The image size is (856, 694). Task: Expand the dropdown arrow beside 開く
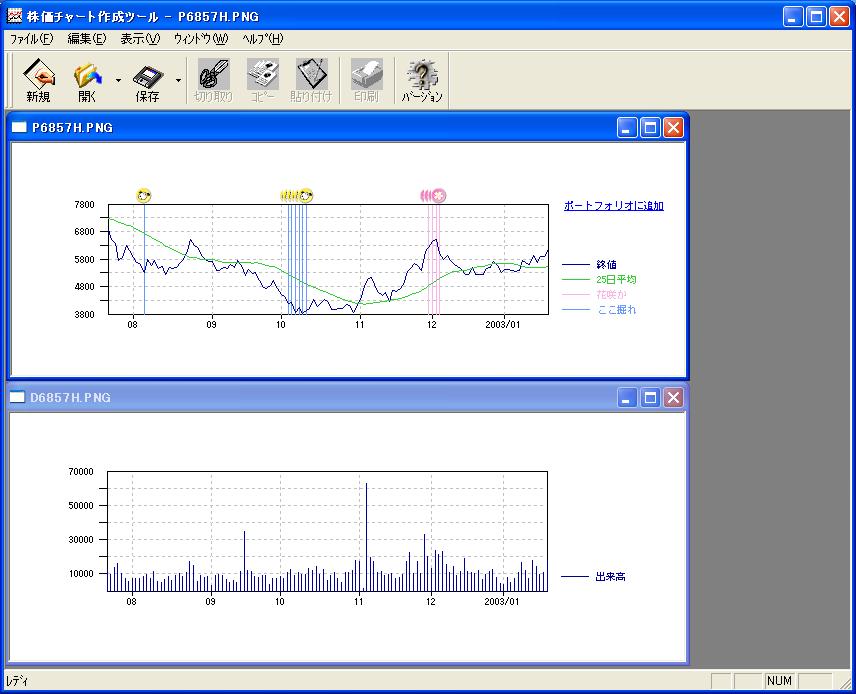118,80
